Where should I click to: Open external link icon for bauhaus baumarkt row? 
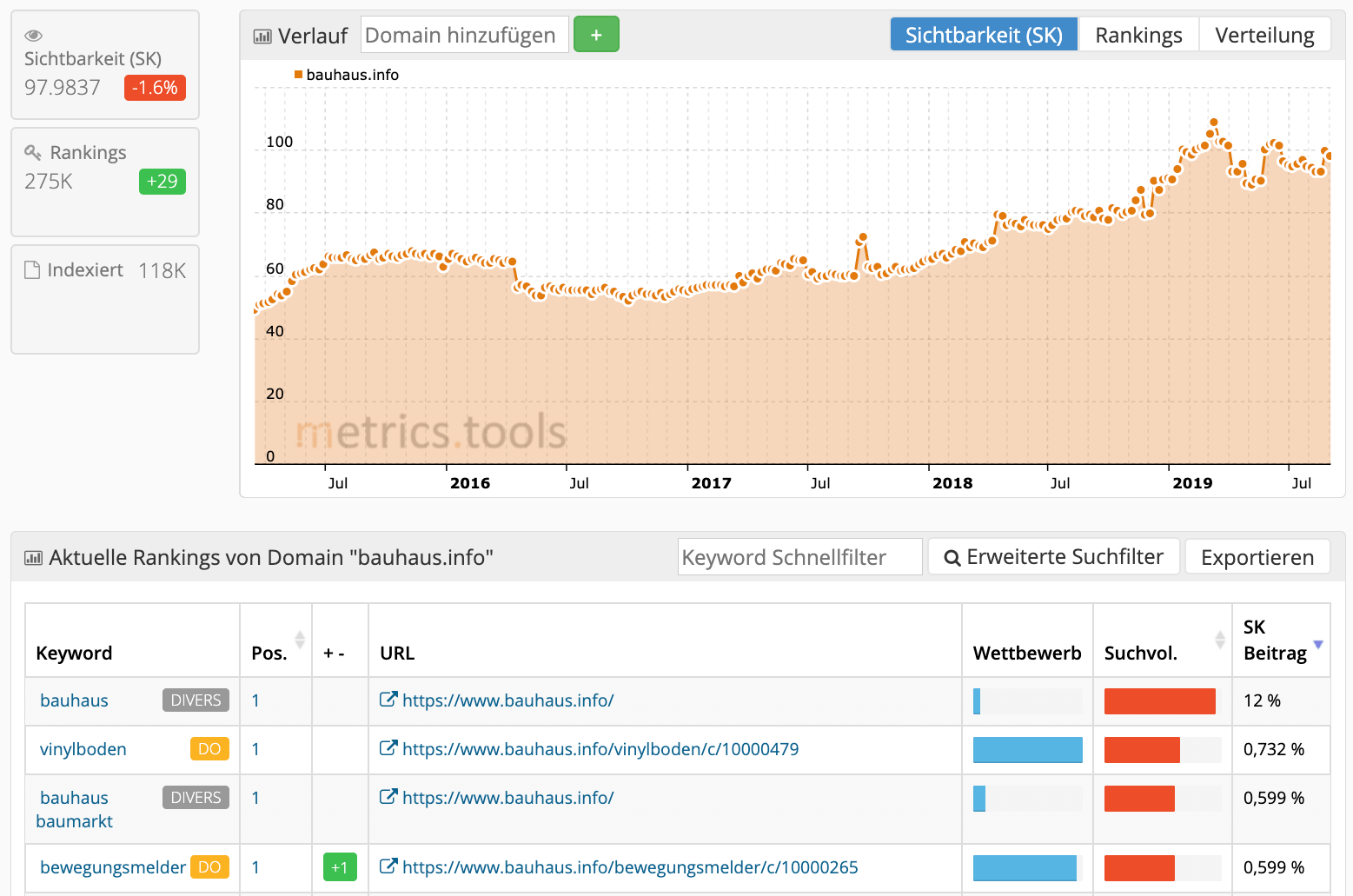point(388,797)
